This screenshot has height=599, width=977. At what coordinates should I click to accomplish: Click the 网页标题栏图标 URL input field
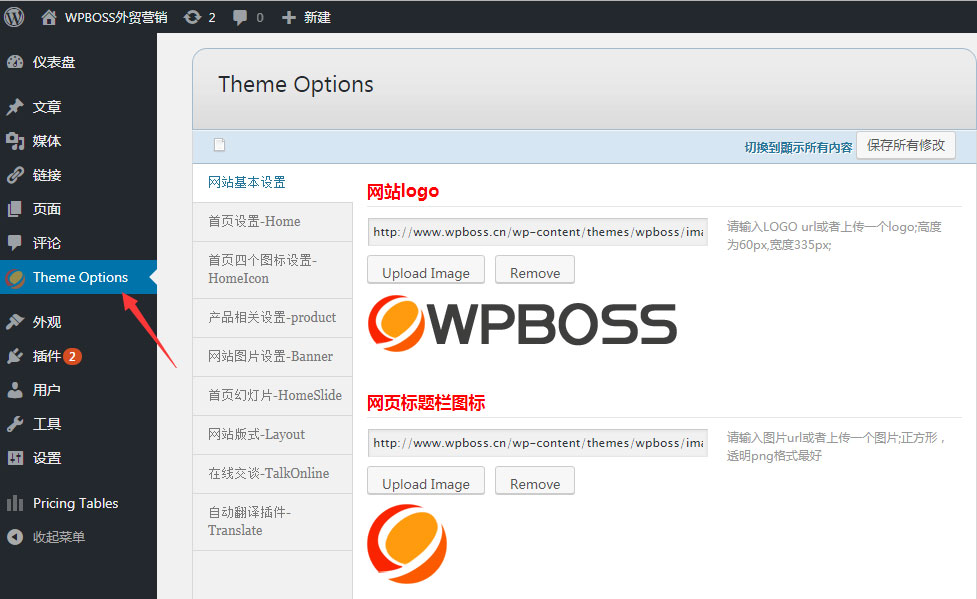[538, 443]
